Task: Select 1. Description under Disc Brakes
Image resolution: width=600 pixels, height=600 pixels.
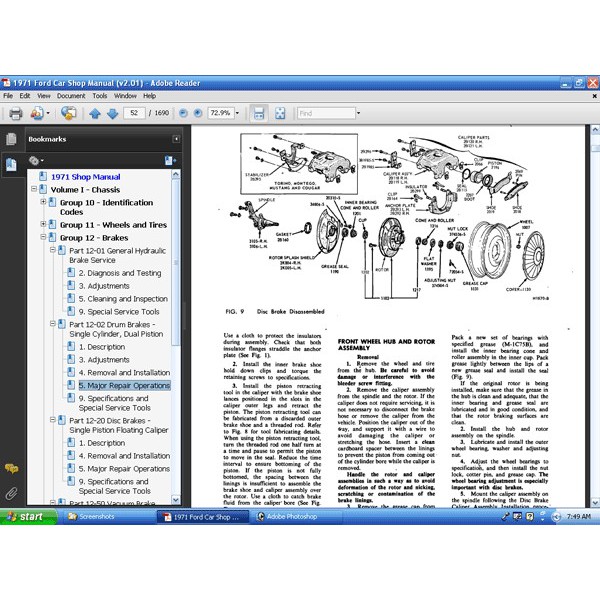Action: (x=102, y=443)
